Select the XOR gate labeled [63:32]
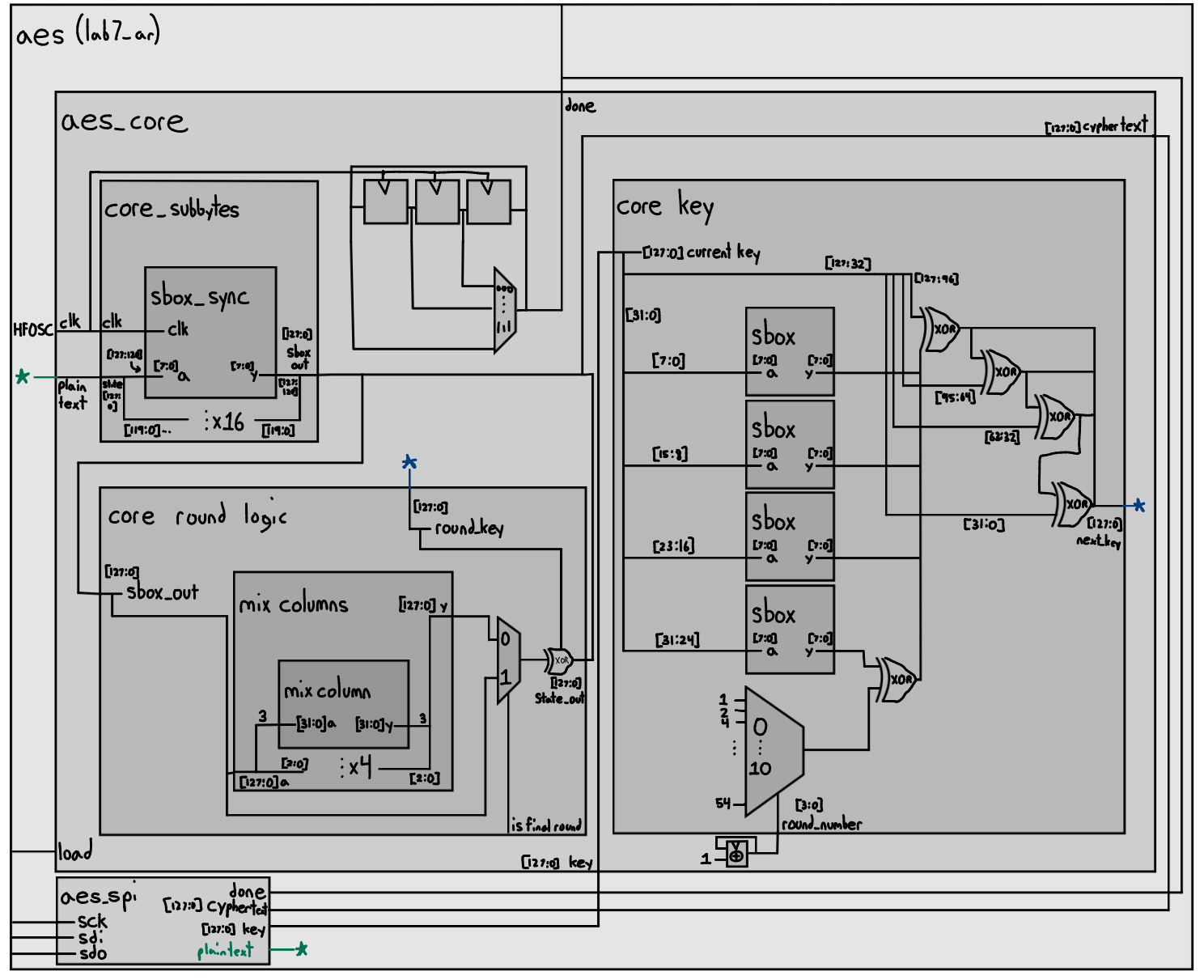This screenshot has height=980, width=1204. pos(1060,417)
